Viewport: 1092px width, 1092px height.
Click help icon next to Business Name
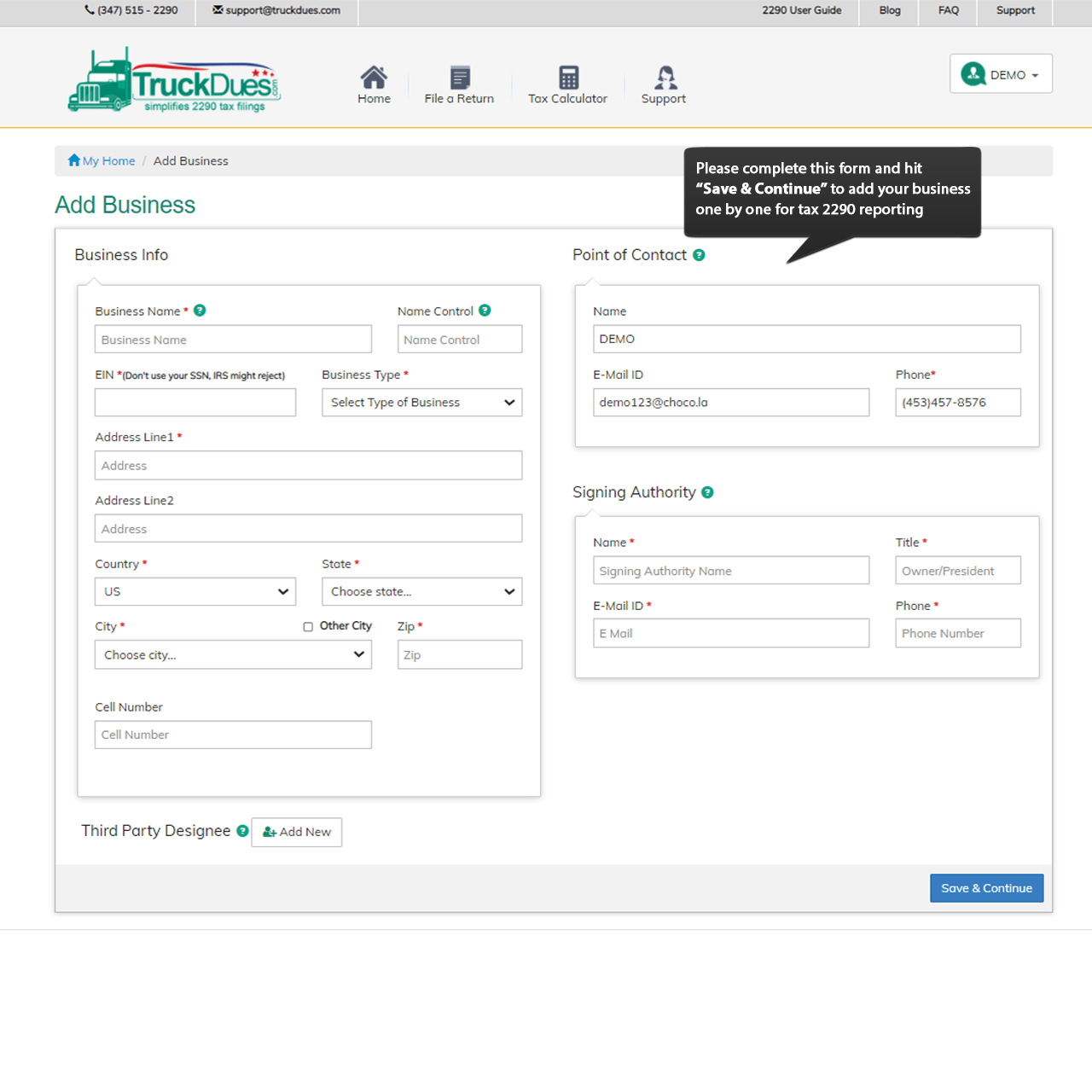point(200,311)
